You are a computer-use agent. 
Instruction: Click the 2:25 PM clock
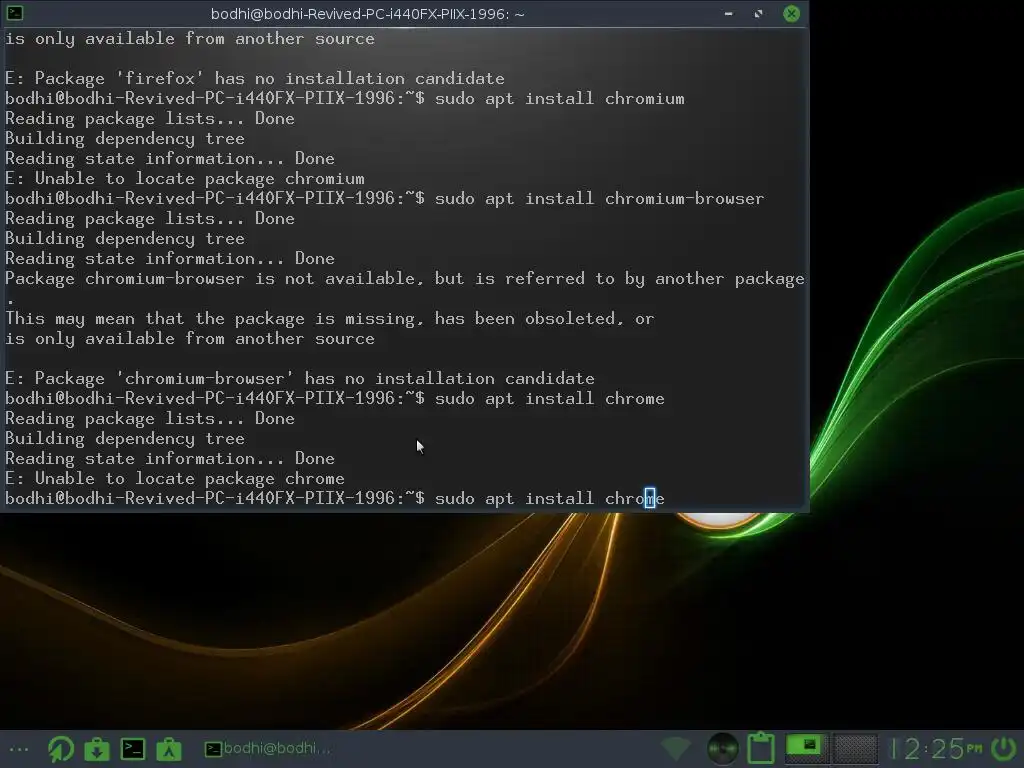[938, 748]
